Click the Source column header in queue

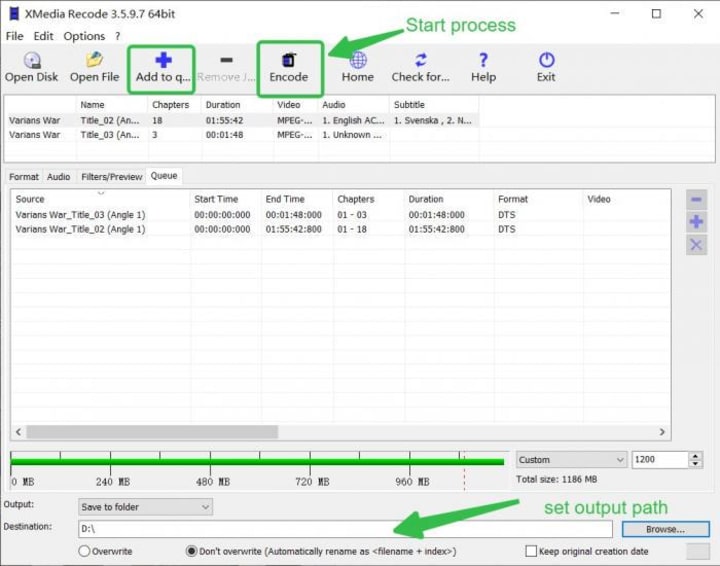tap(100, 199)
